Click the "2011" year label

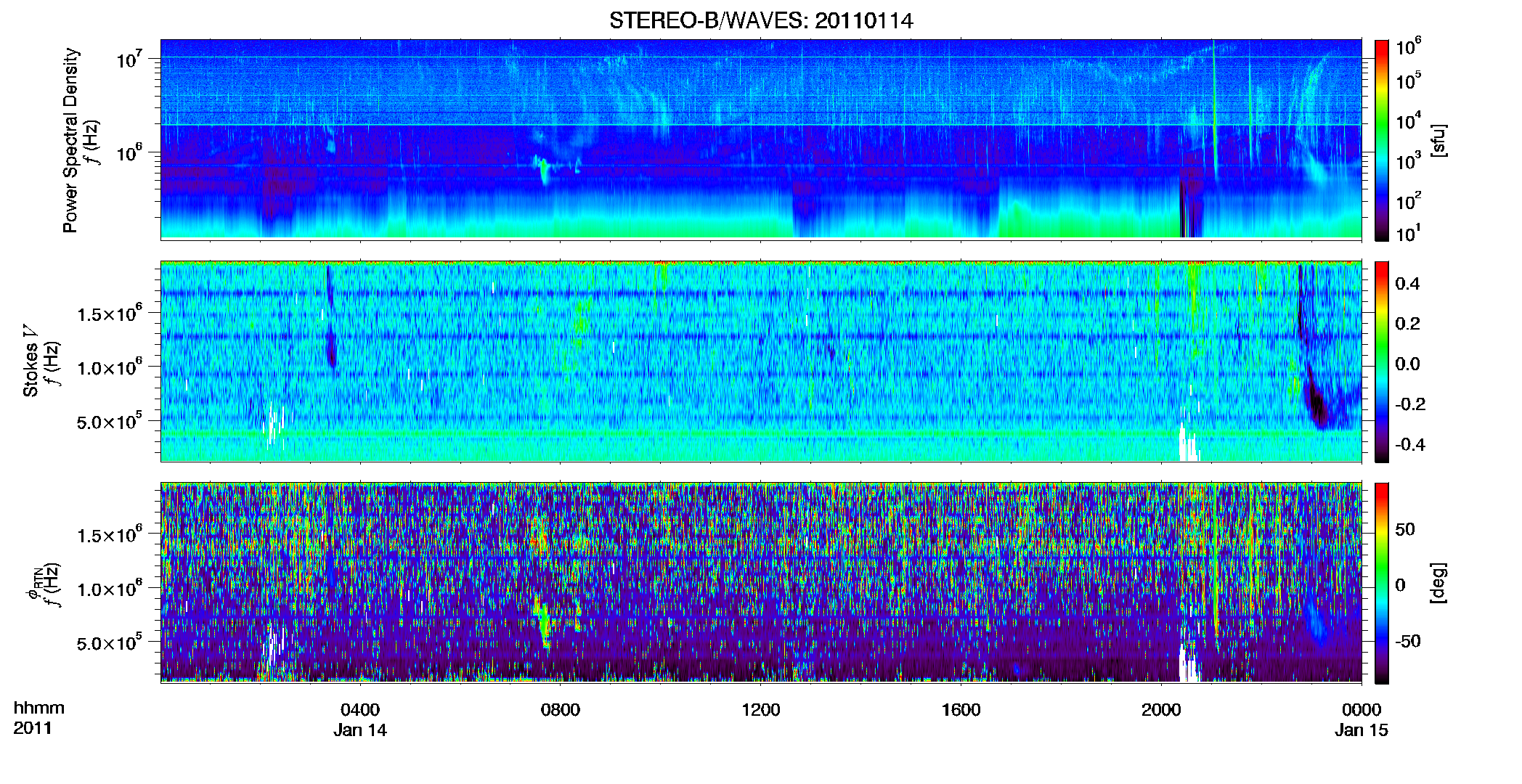coord(33,728)
